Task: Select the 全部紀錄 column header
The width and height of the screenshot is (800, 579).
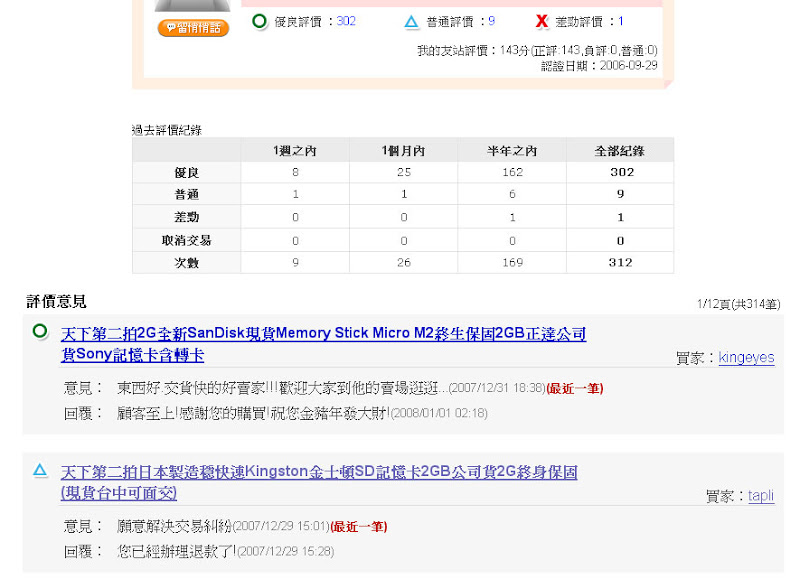Action: point(619,150)
